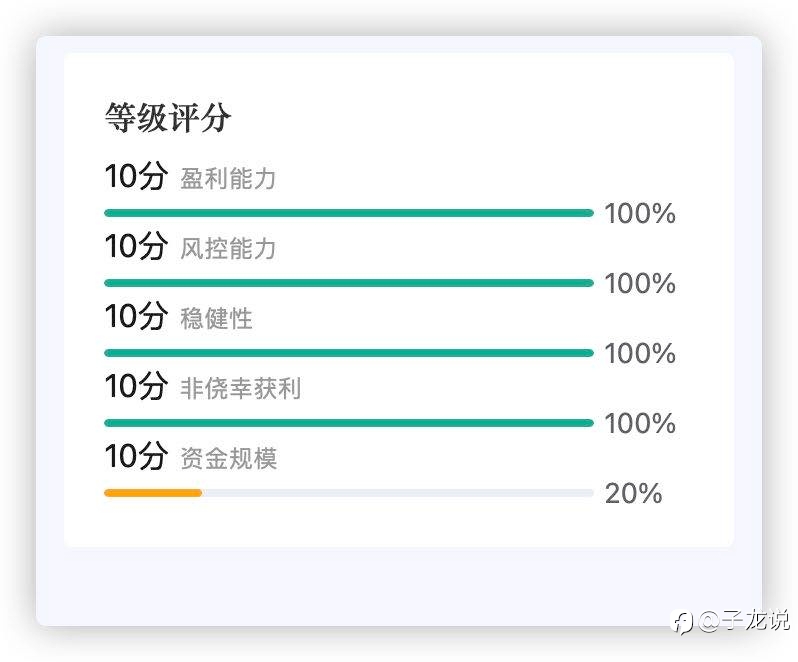Select the 风控能力 label
The height and width of the screenshot is (662, 798).
pyautogui.click(x=228, y=249)
